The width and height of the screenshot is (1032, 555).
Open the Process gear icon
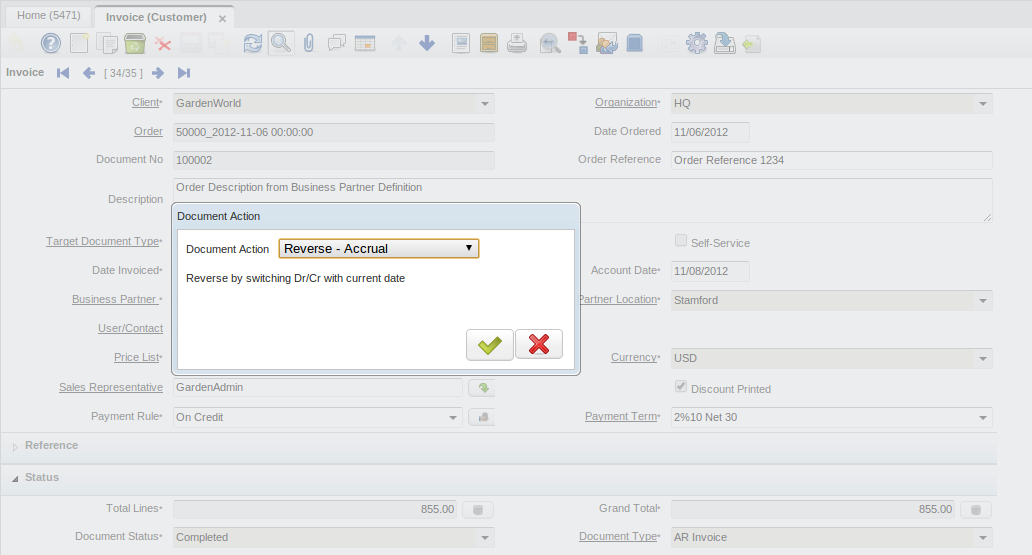pos(697,43)
